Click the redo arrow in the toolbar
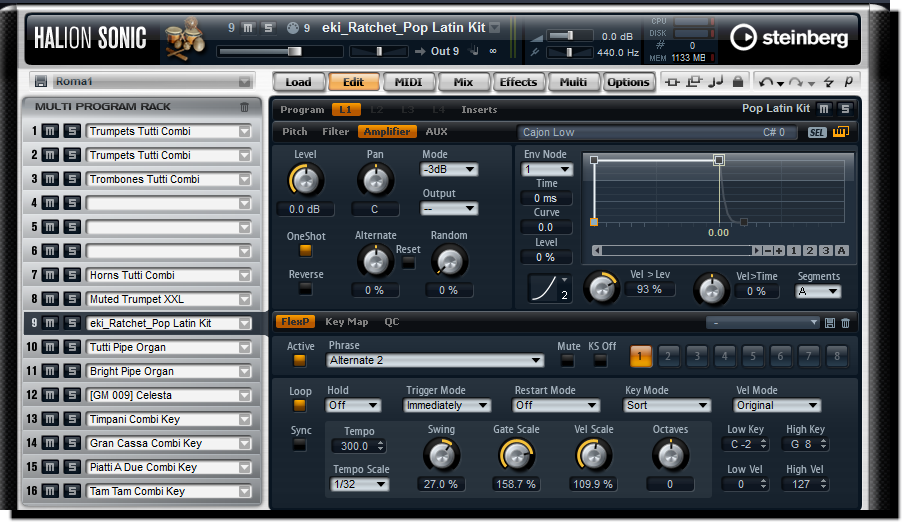 (796, 82)
